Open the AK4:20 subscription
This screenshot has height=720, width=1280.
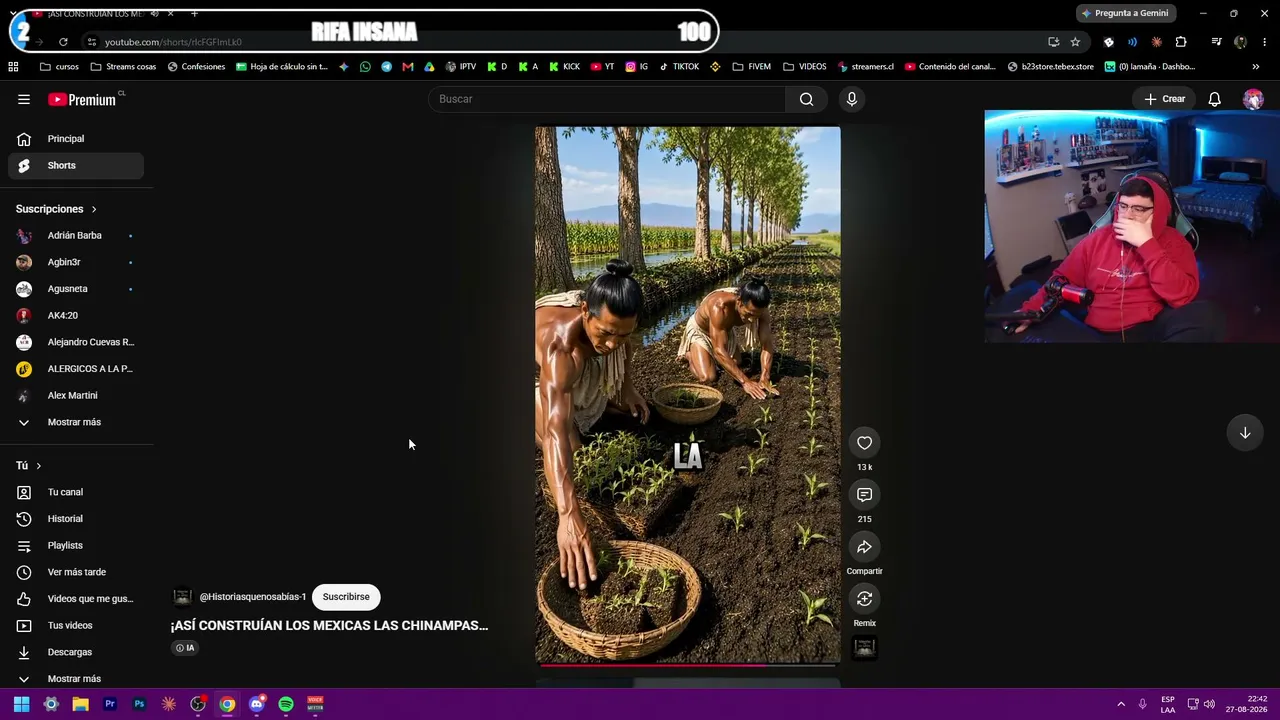(76, 316)
